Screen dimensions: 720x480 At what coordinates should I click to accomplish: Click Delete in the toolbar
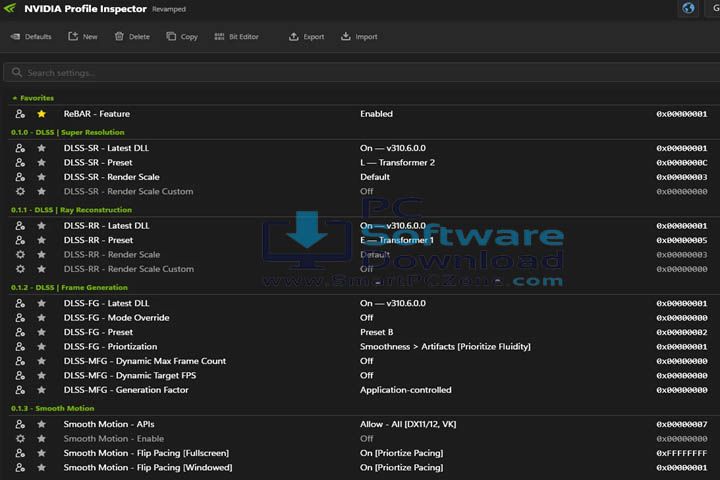pyautogui.click(x=132, y=37)
